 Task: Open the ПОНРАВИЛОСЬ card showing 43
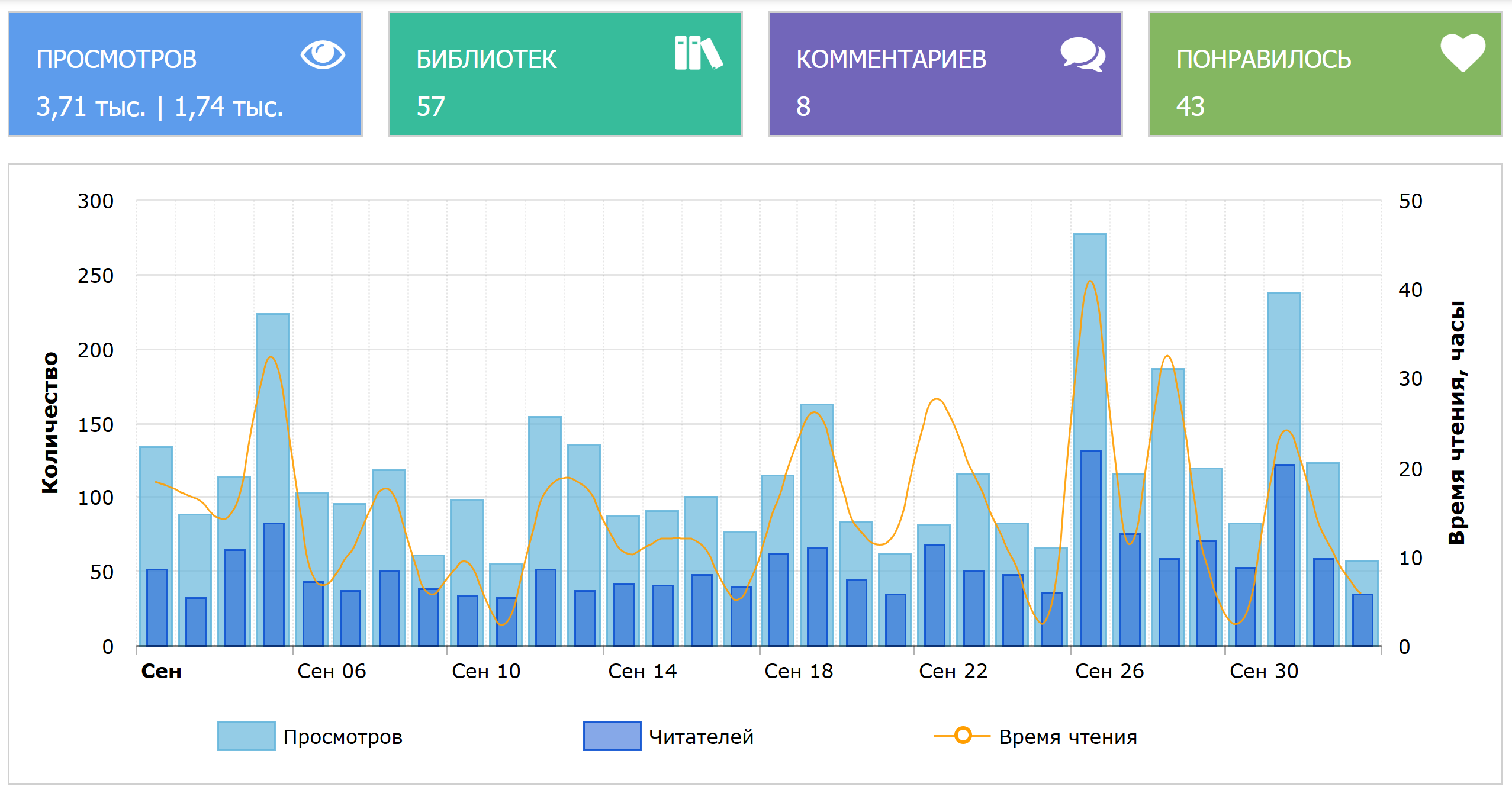[x=1325, y=75]
